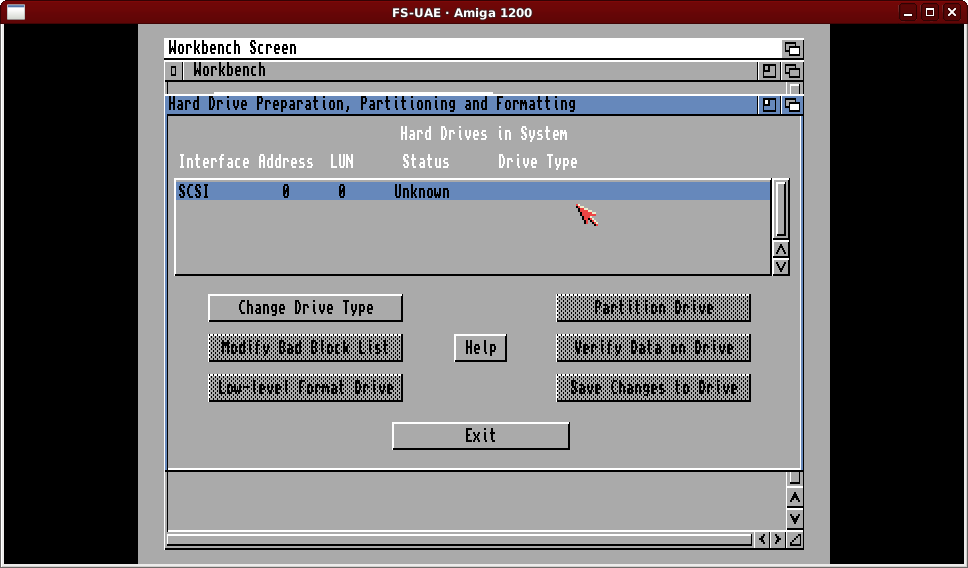The width and height of the screenshot is (968, 568).
Task: Click Workbench window scroll left arrow
Action: click(x=762, y=540)
